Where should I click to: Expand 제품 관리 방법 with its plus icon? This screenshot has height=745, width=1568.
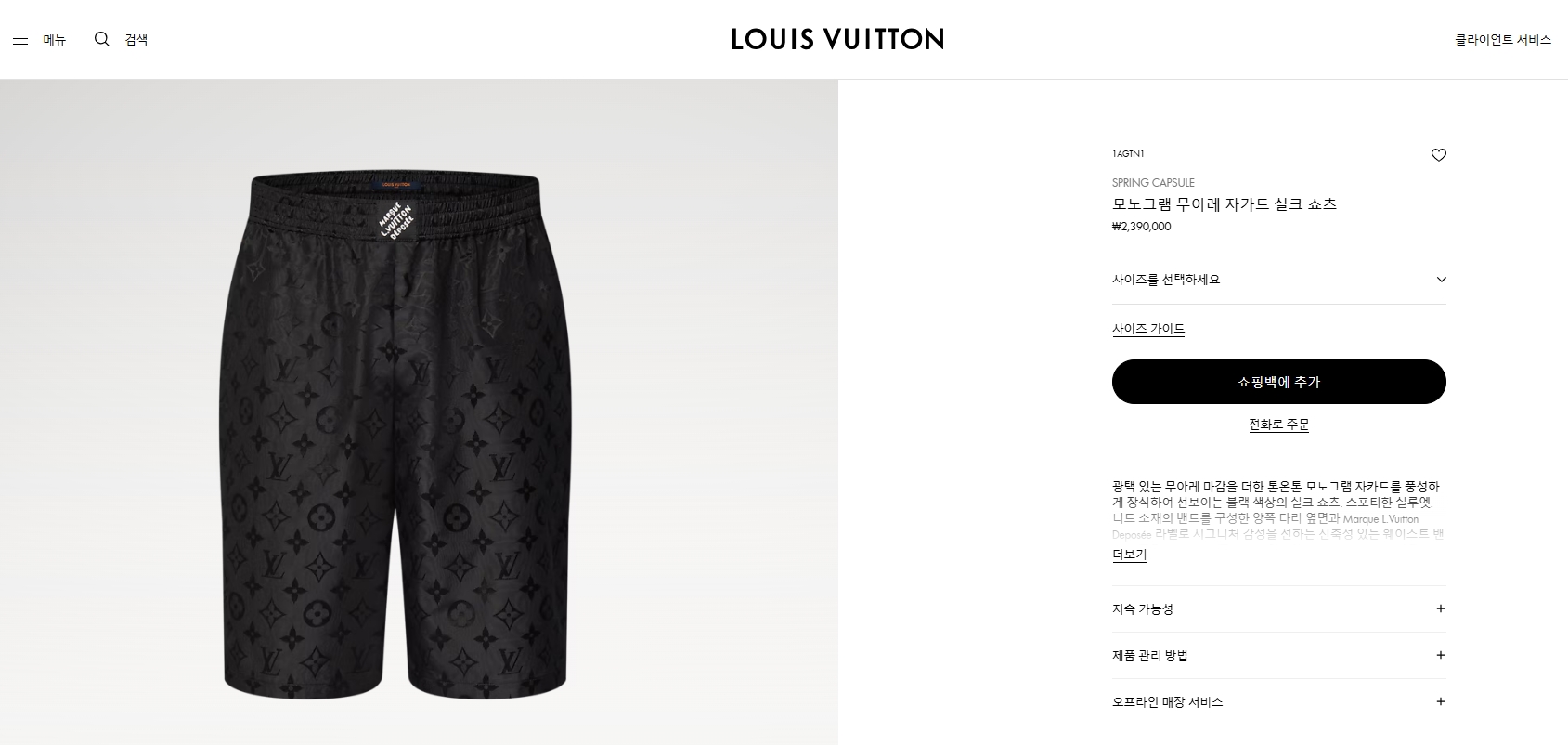coord(1440,656)
